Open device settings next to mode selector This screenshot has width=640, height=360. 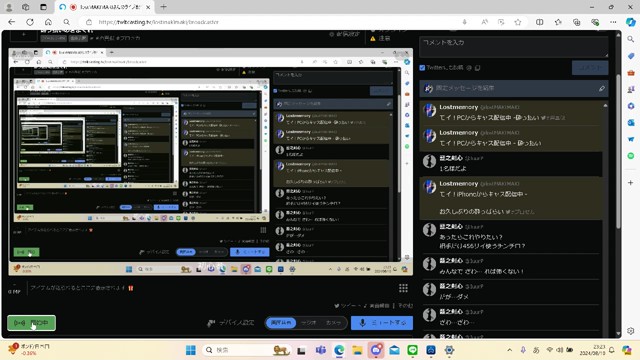tap(230, 323)
